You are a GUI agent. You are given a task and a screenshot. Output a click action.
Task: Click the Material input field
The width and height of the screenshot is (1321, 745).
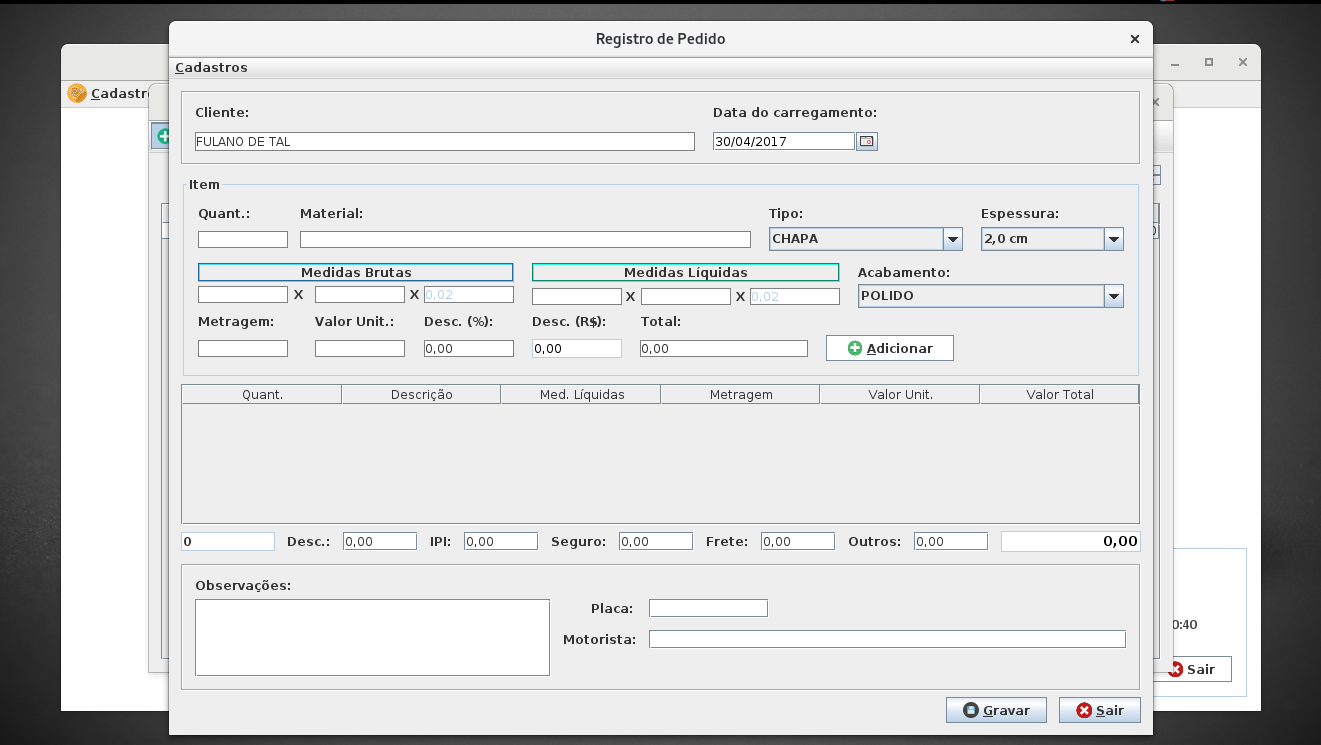click(x=525, y=239)
